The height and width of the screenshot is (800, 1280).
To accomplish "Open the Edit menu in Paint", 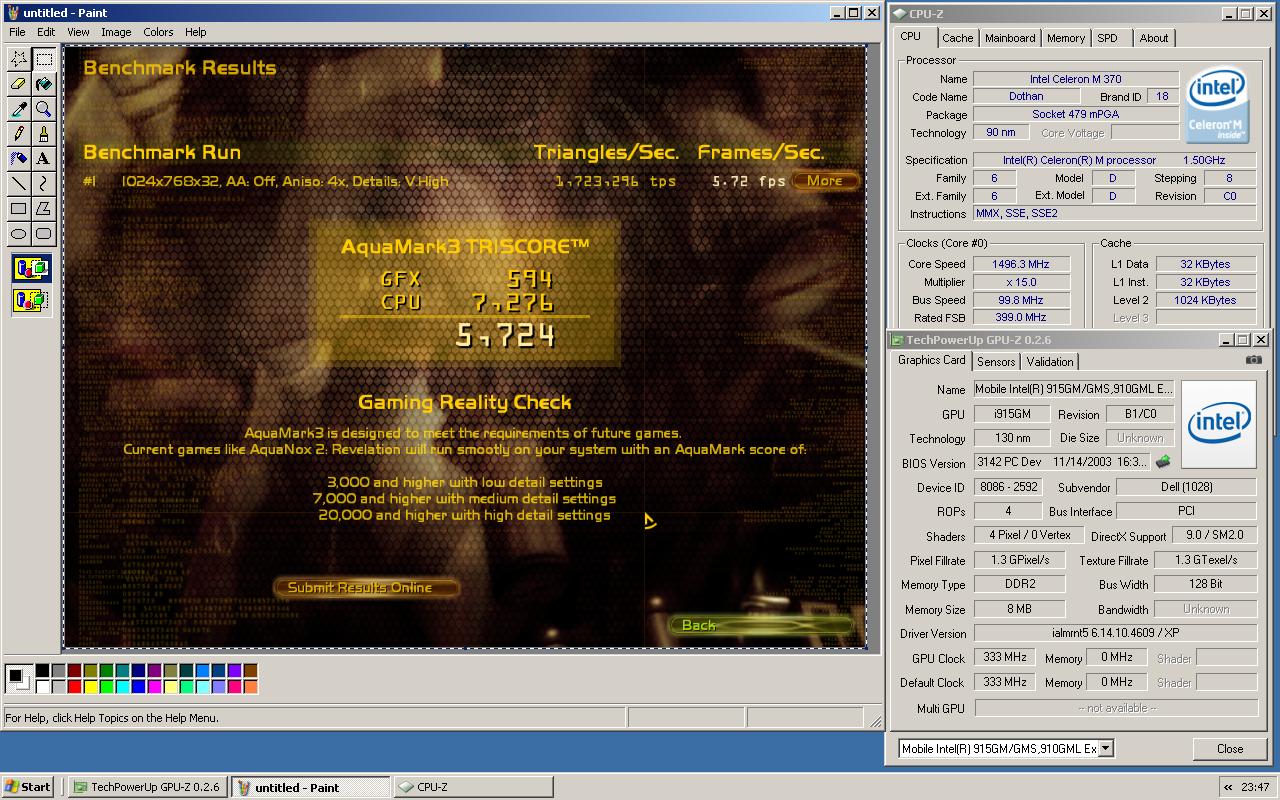I will pos(47,32).
